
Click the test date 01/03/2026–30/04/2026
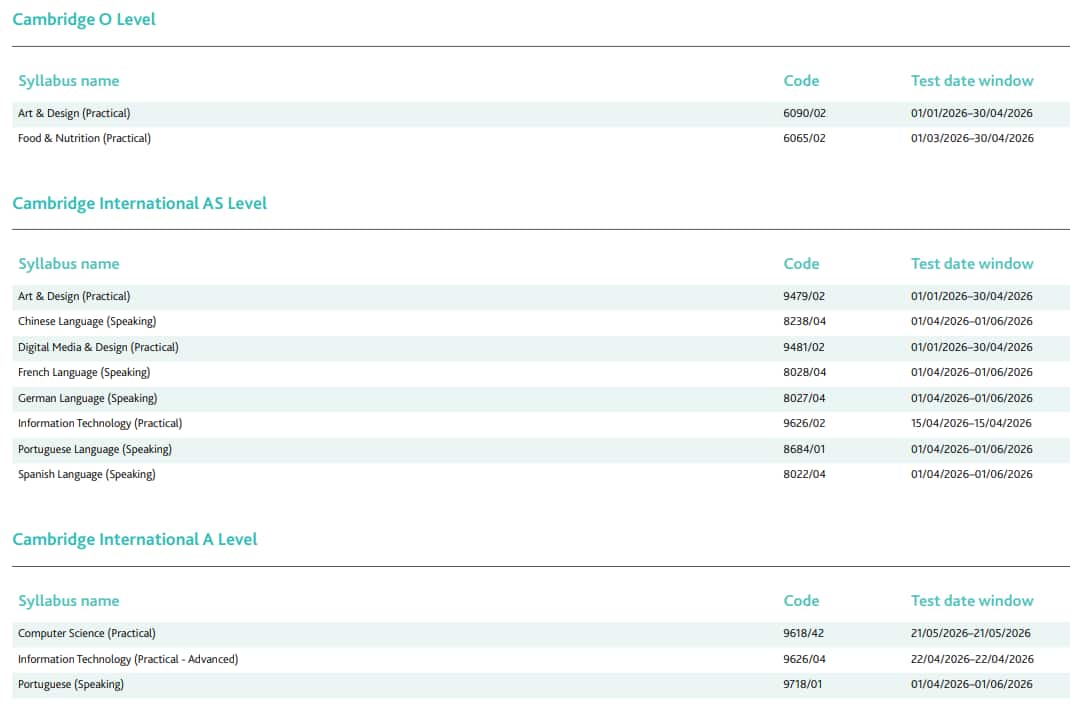tap(971, 138)
